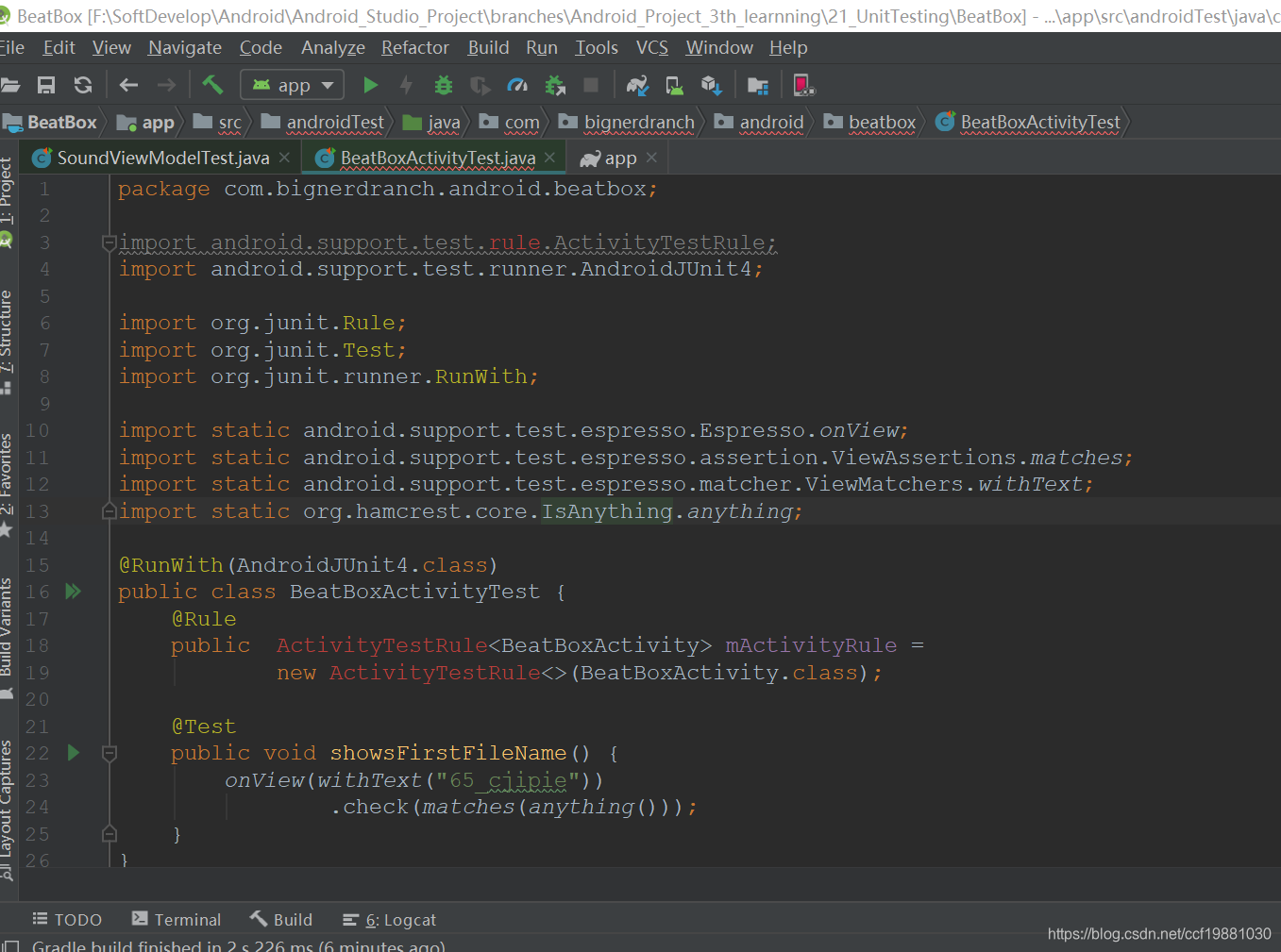The width and height of the screenshot is (1281, 952).
Task: Open the Analyze menu
Action: [x=333, y=48]
